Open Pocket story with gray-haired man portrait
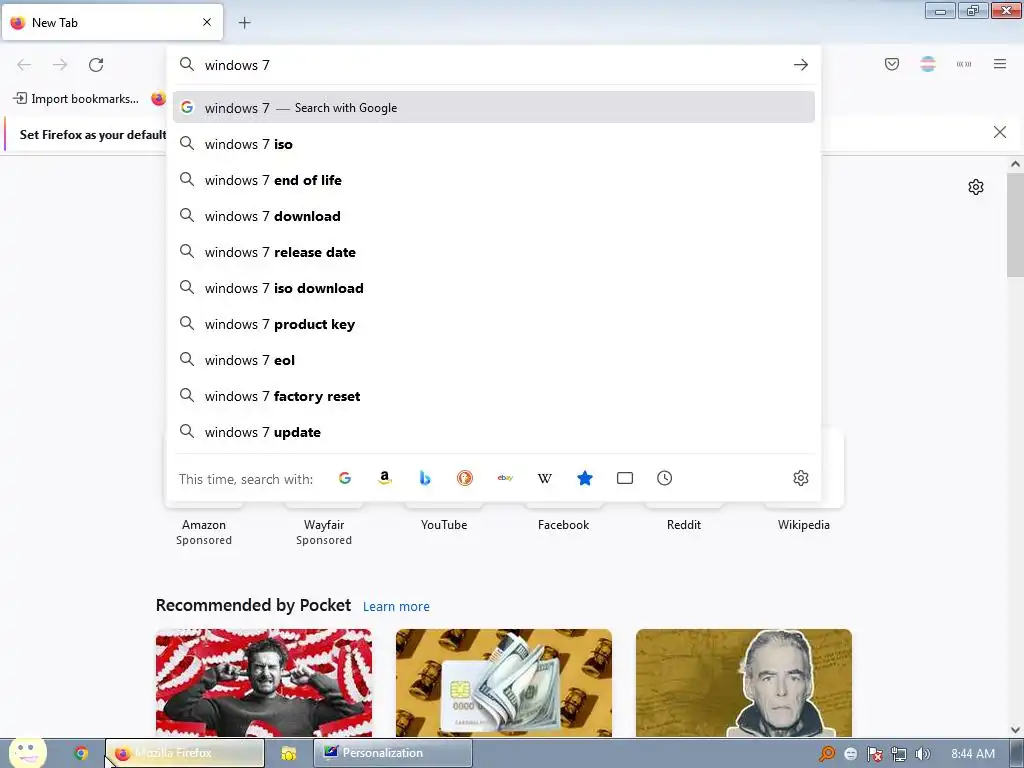This screenshot has width=1024, height=768. 744,683
